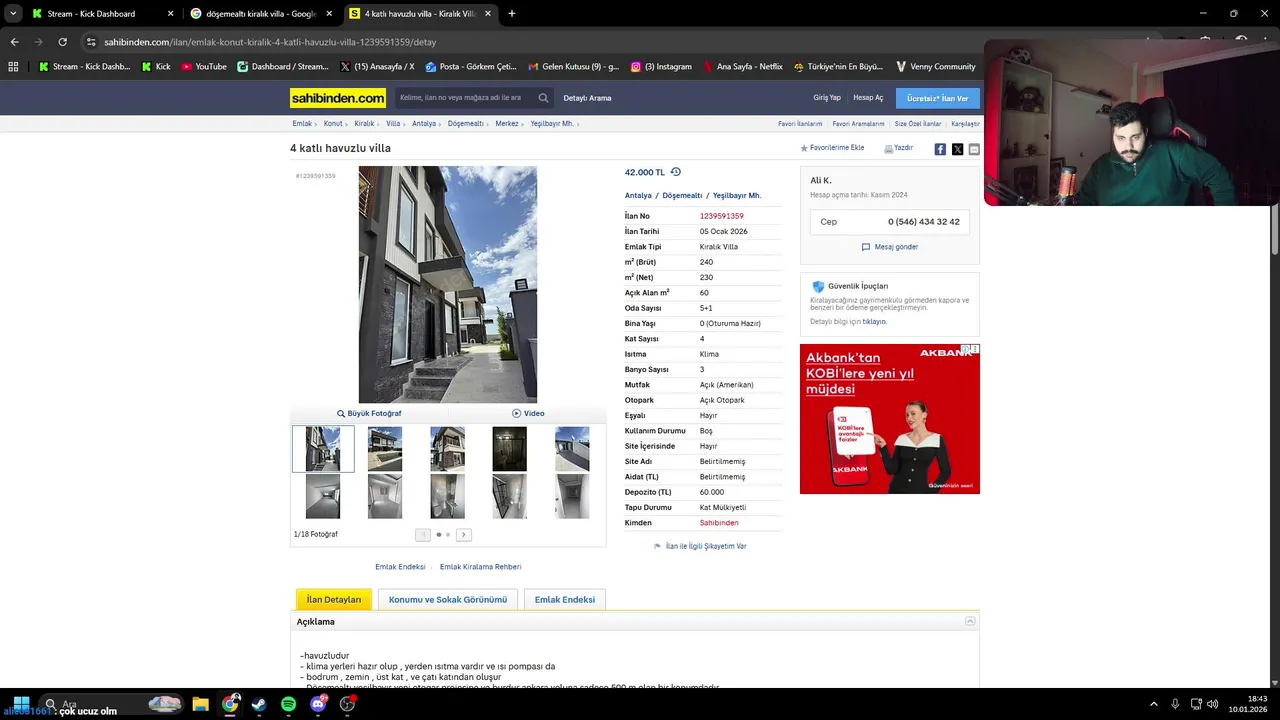Click the price history icon next to 42.000 TL
1280x720 pixels.
(675, 172)
